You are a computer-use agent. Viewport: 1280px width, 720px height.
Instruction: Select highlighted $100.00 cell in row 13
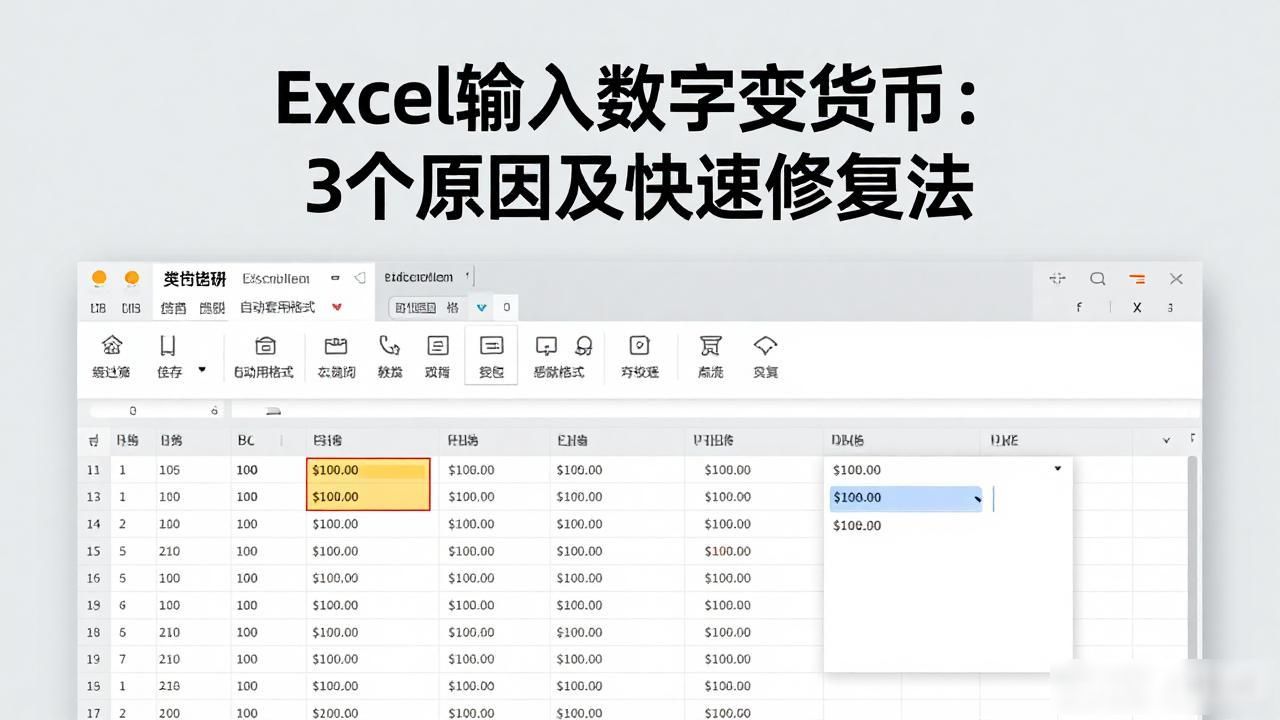369,497
